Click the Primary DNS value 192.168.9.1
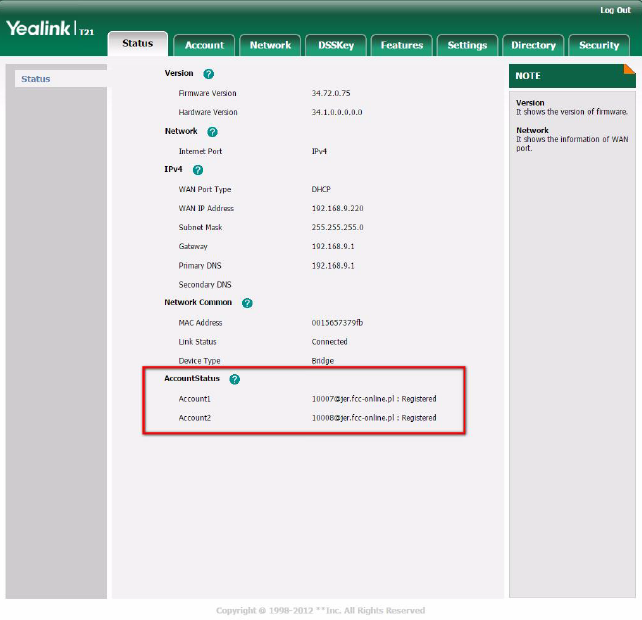Screen dimensions: 642x620 (x=333, y=266)
